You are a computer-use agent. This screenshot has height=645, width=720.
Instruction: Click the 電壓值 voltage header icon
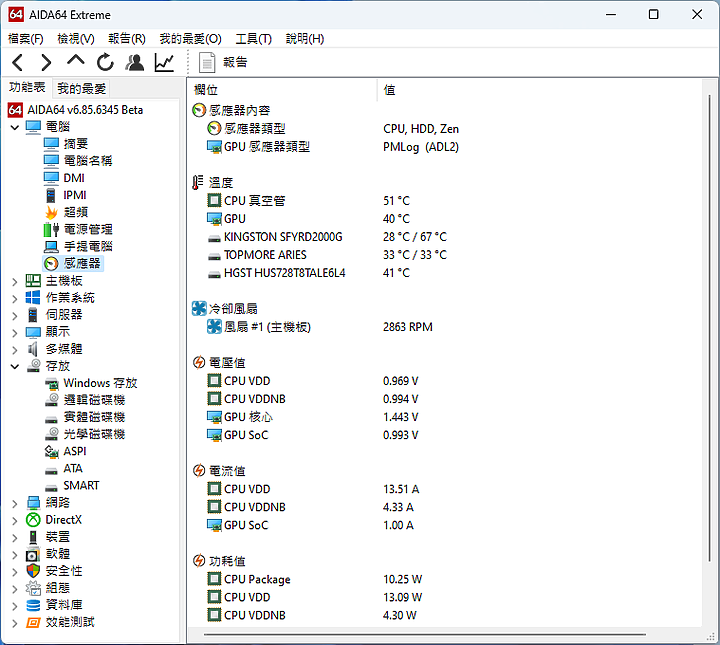tap(199, 363)
